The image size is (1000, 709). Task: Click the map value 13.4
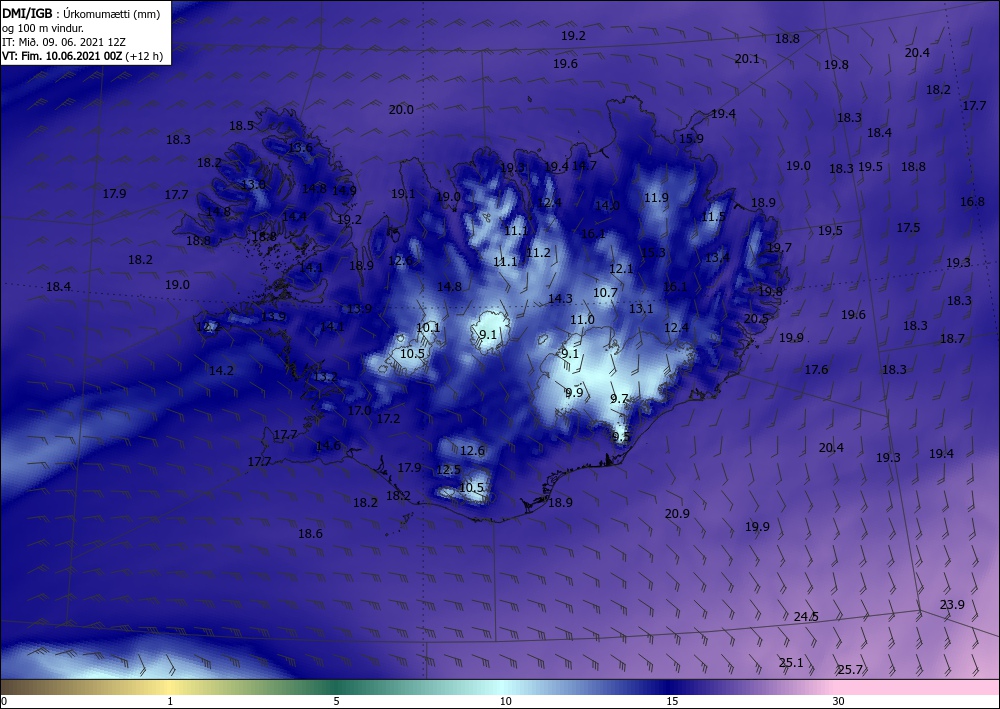coord(717,258)
